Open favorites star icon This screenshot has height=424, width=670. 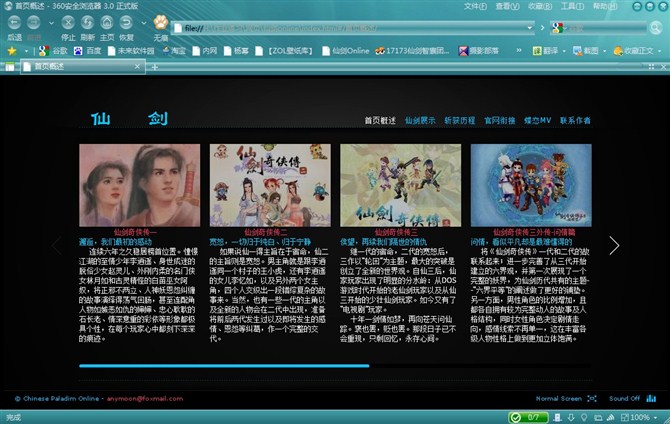click(x=12, y=51)
